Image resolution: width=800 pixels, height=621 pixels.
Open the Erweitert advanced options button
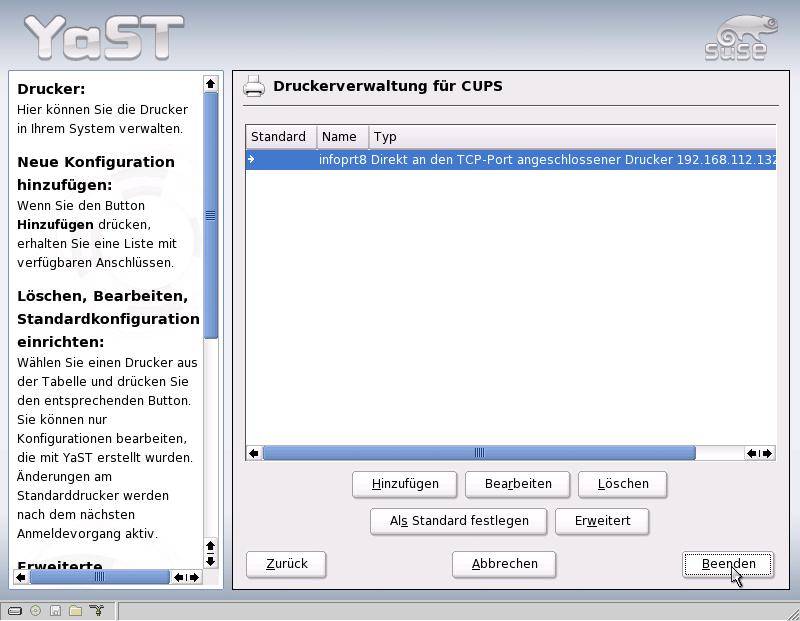tap(603, 521)
